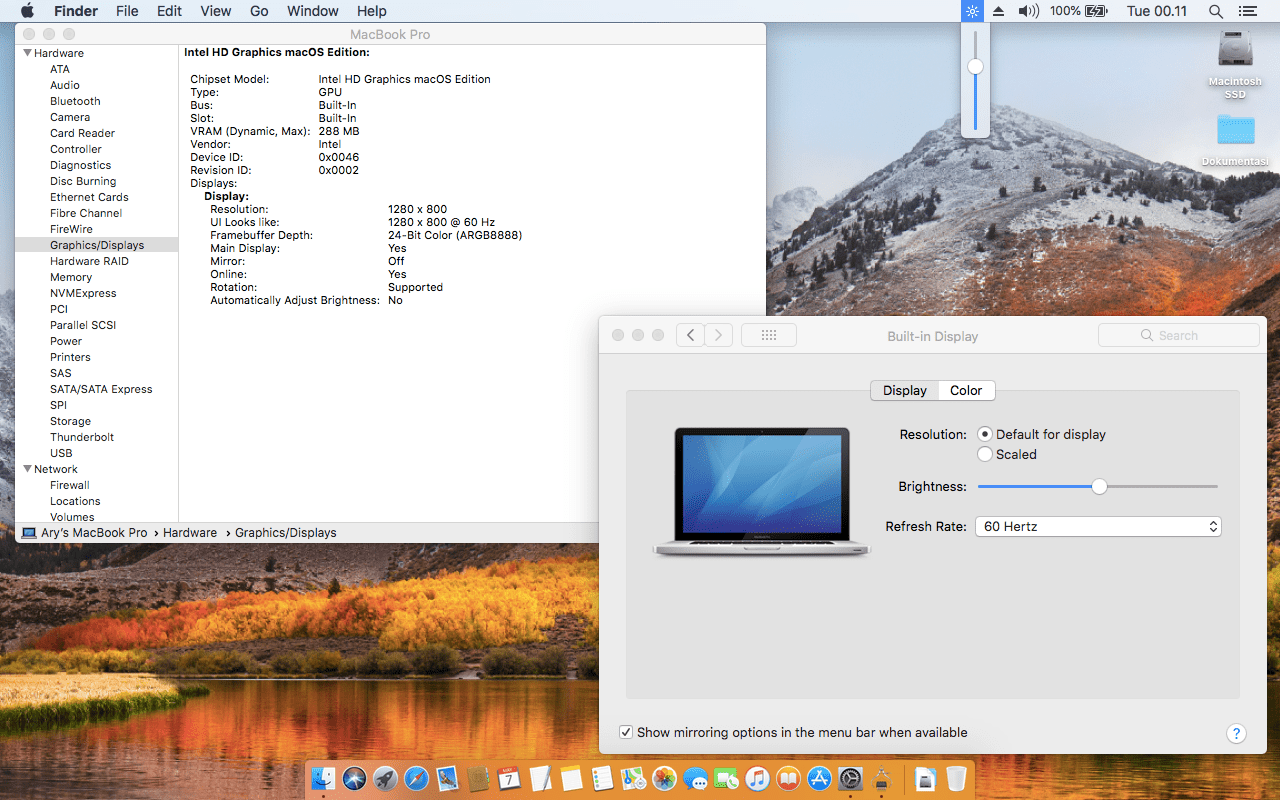The height and width of the screenshot is (800, 1280).
Task: Uncheck Show mirroring options in the menu bar
Action: (626, 732)
